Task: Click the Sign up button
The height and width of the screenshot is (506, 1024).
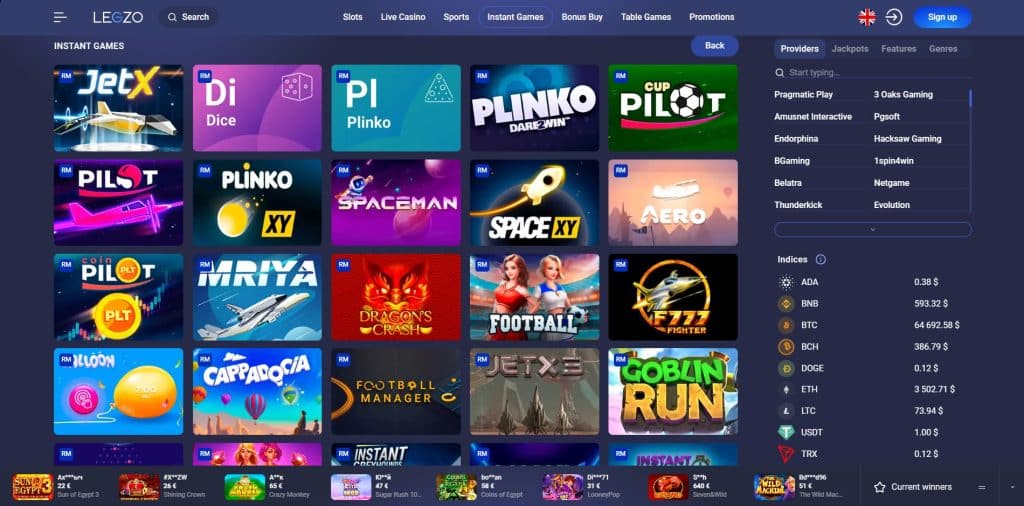Action: (x=942, y=18)
